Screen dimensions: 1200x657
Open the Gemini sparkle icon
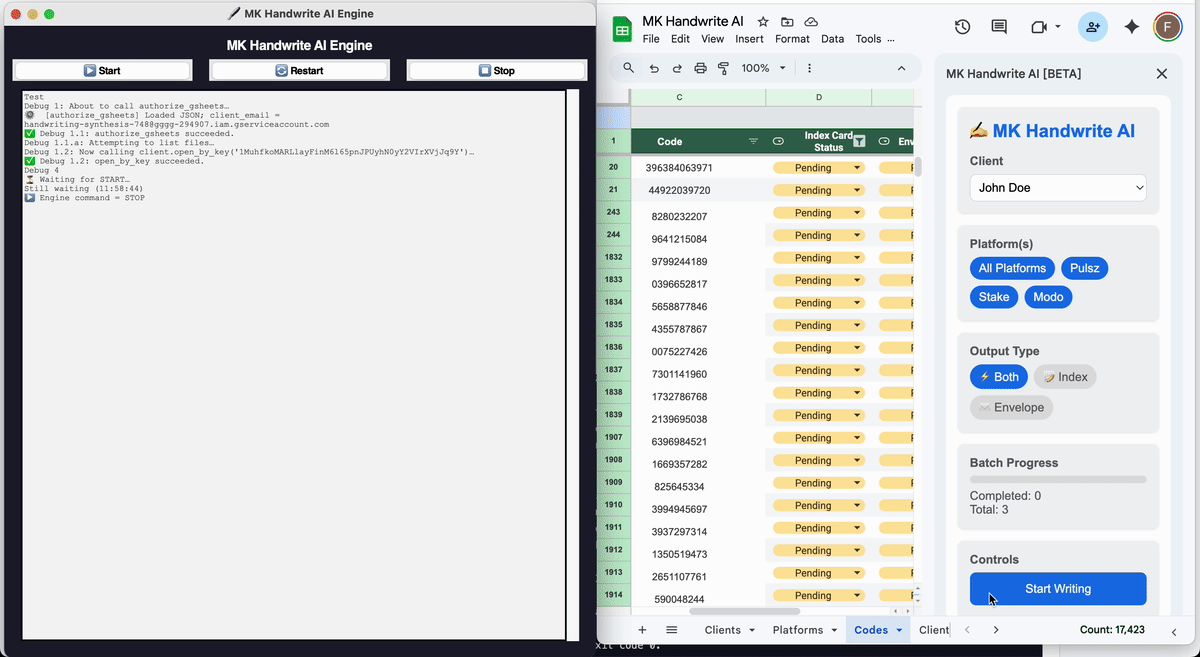click(x=1131, y=27)
